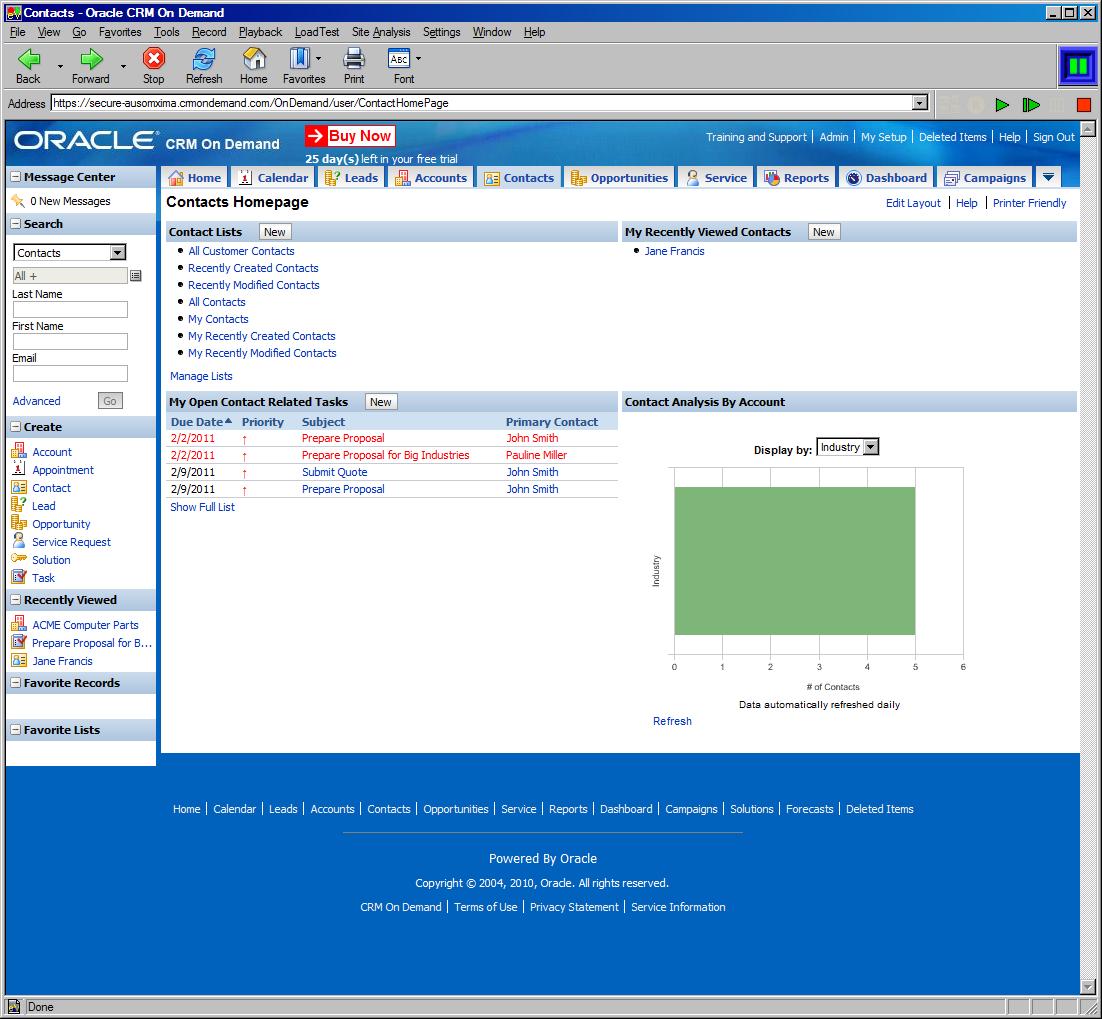The width and height of the screenshot is (1102, 1019).
Task: Open the Display by Industry dropdown
Action: tap(871, 447)
